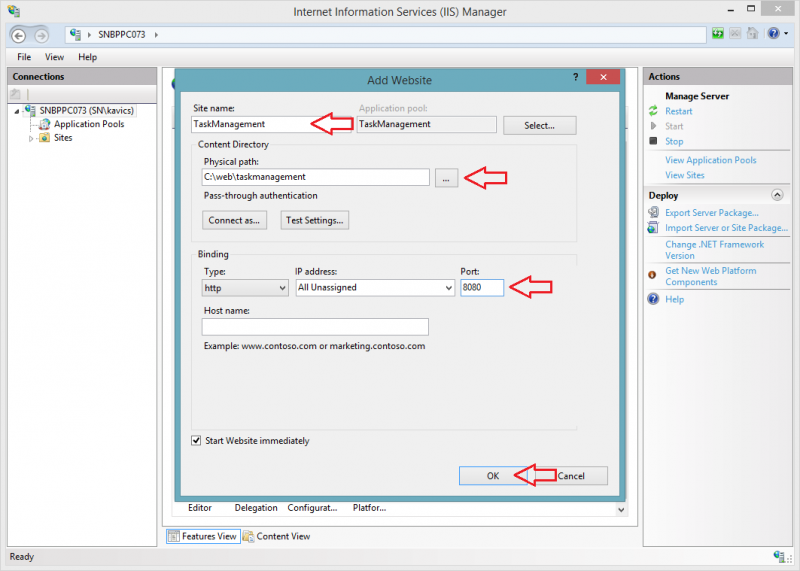Image resolution: width=800 pixels, height=571 pixels.
Task: Click the empty Host name field
Action: click(315, 327)
